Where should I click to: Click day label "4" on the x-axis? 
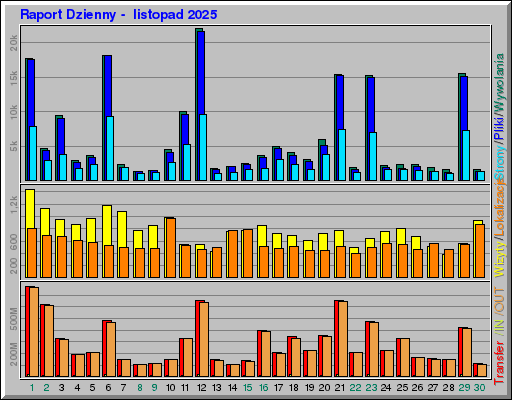pos(77,388)
